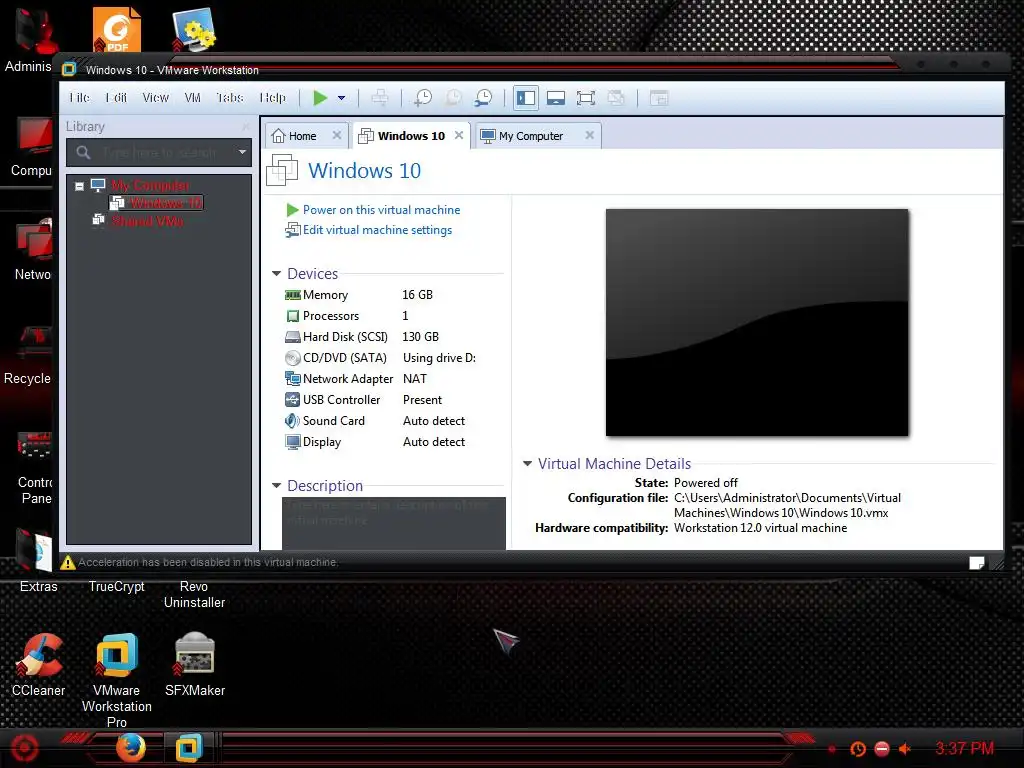The width and height of the screenshot is (1024, 768).
Task: Click the Sound Card device icon
Action: pos(293,421)
